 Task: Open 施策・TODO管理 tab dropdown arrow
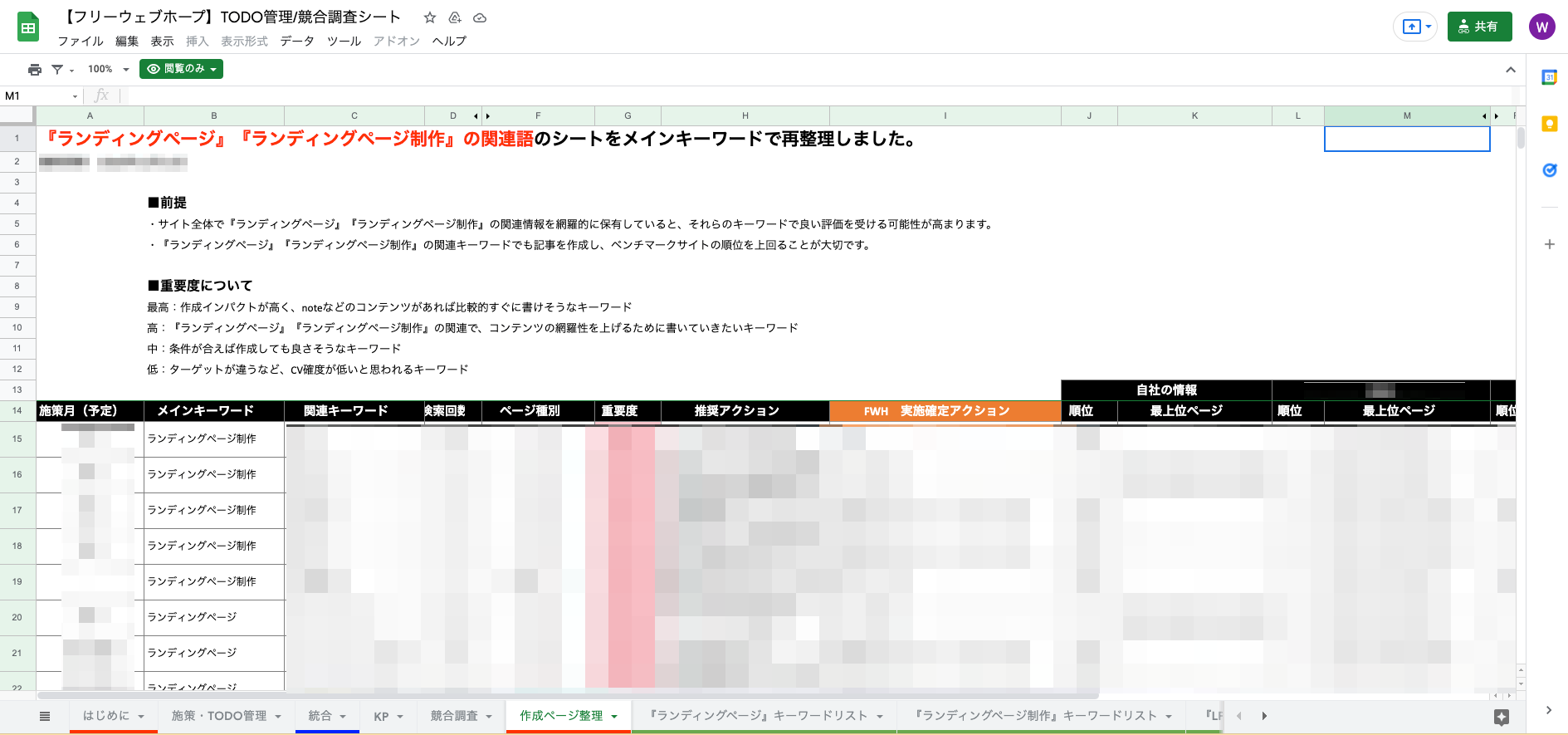(x=278, y=717)
